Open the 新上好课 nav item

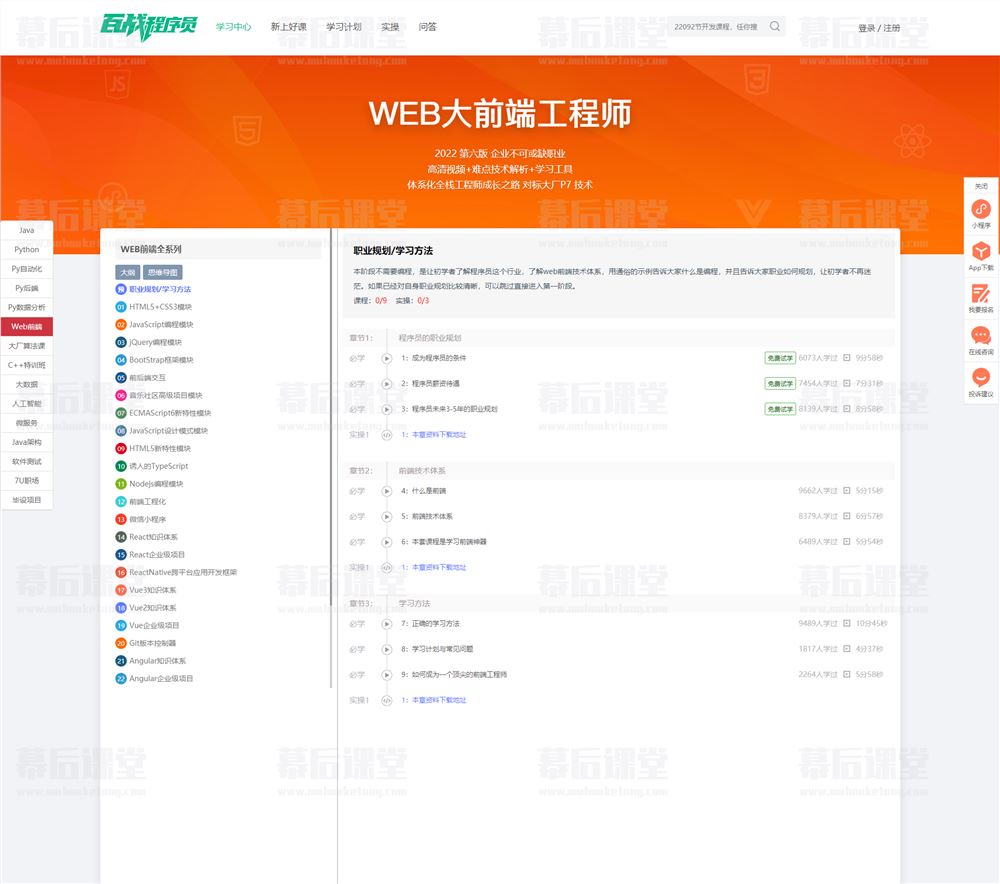[288, 27]
